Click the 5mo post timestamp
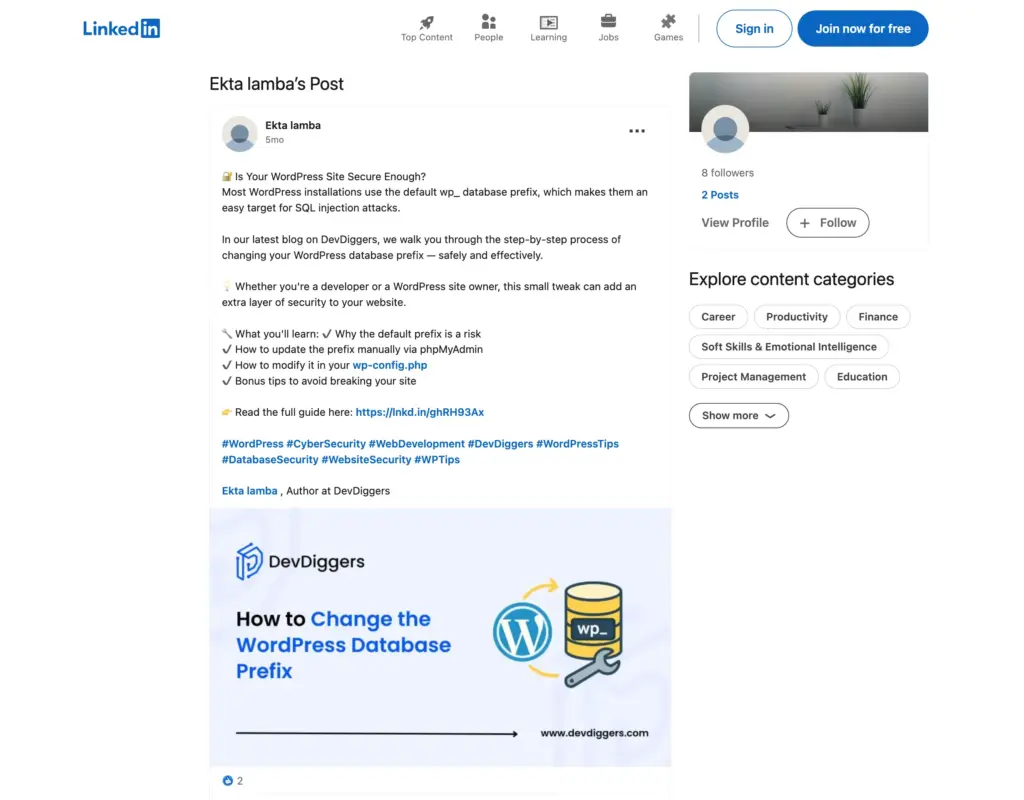This screenshot has width=1024, height=800. pyautogui.click(x=274, y=140)
